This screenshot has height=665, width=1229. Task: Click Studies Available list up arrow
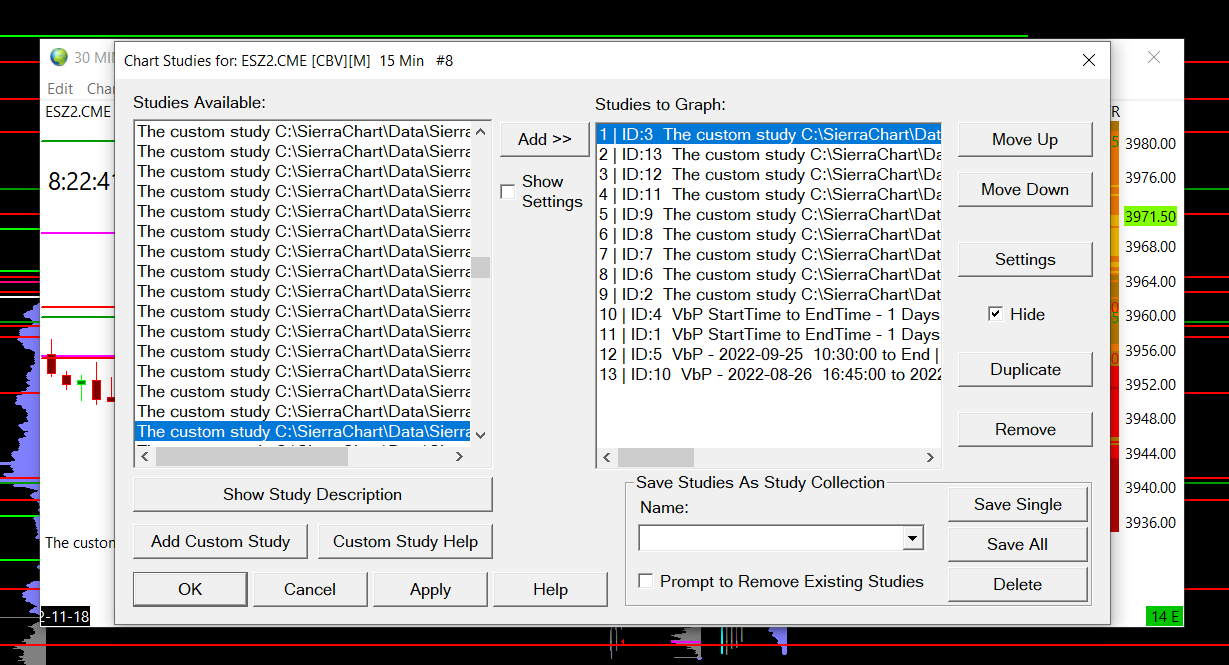[481, 131]
